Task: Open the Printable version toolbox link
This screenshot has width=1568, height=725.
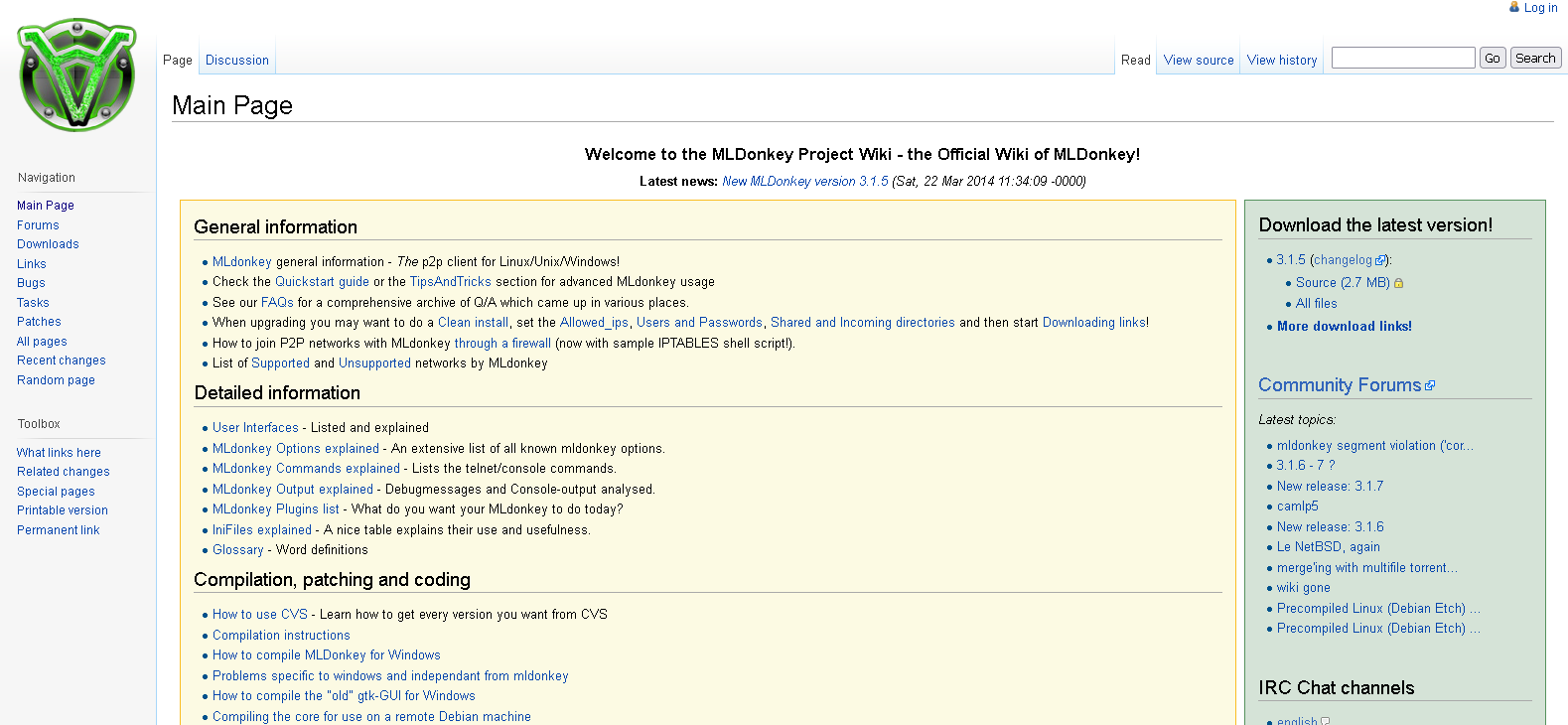Action: click(x=62, y=510)
